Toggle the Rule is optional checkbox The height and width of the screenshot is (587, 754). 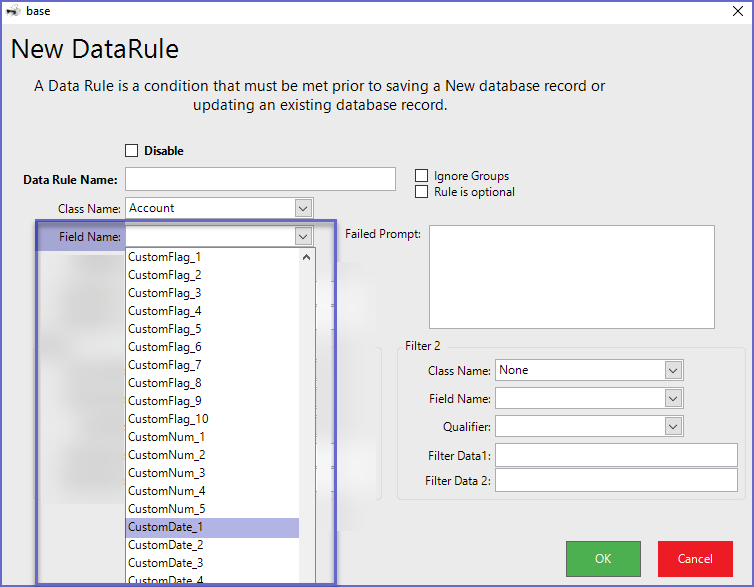pyautogui.click(x=422, y=192)
